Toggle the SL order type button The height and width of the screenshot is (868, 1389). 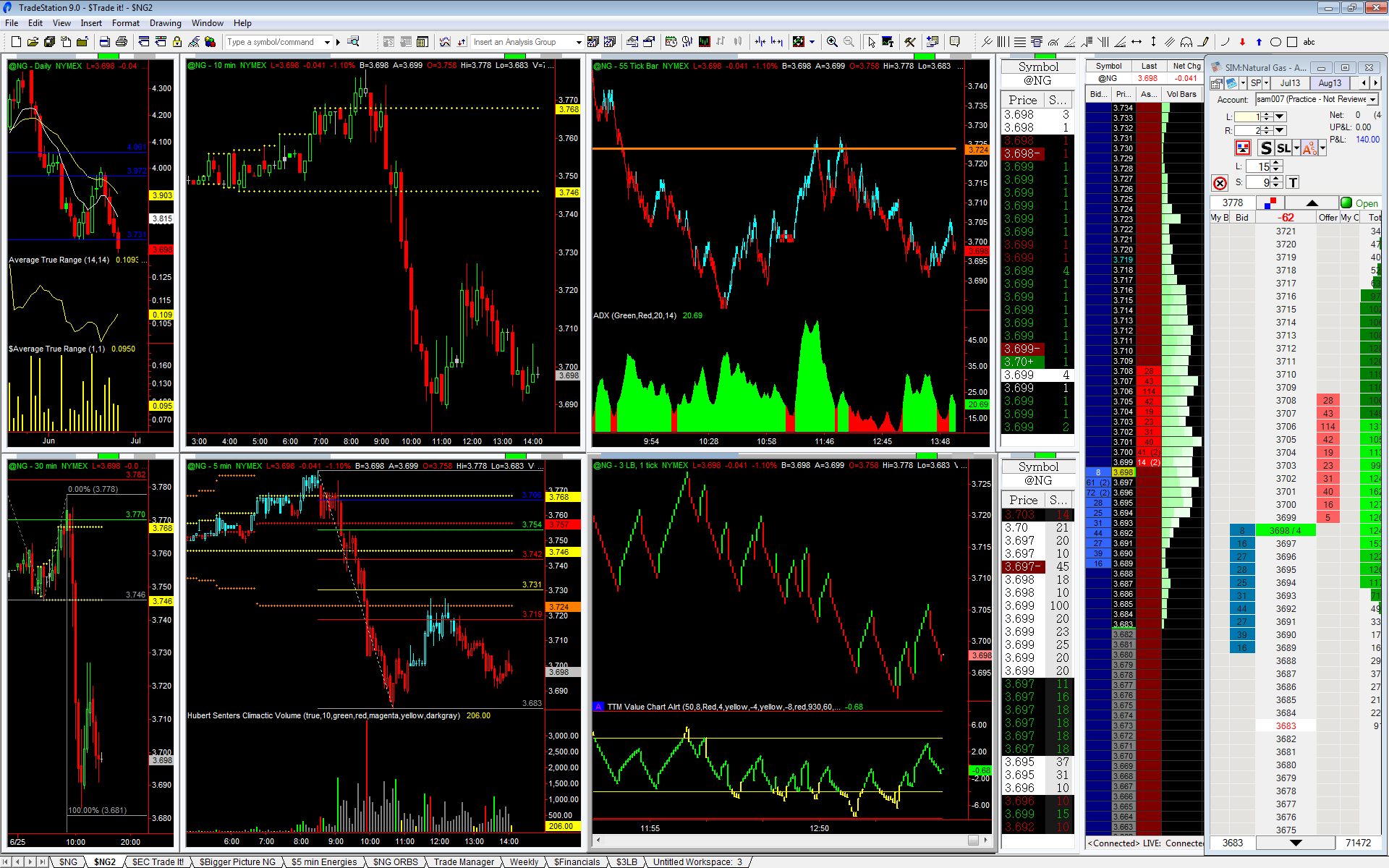(x=1283, y=148)
